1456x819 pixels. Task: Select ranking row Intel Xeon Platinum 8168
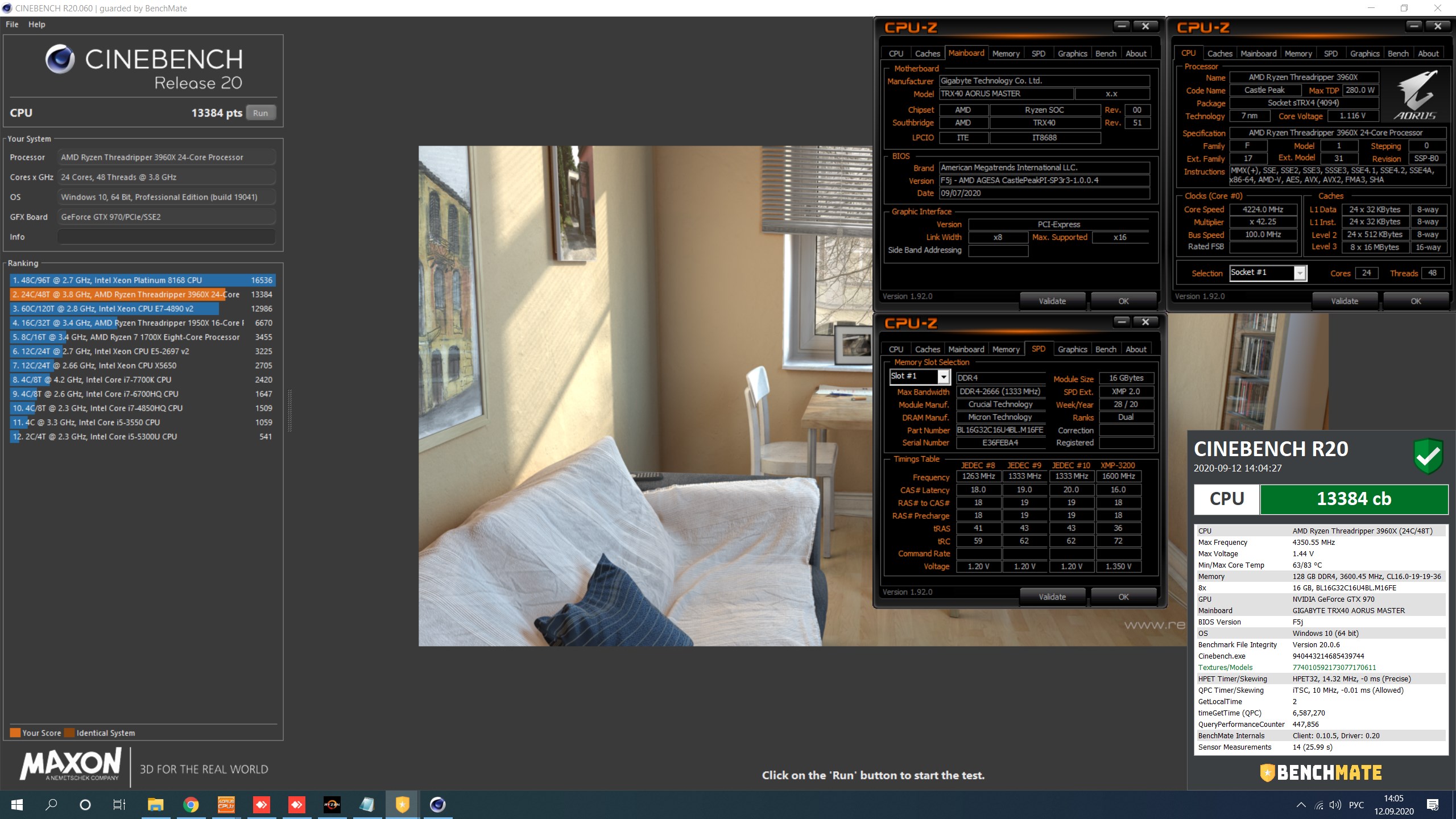pos(142,280)
